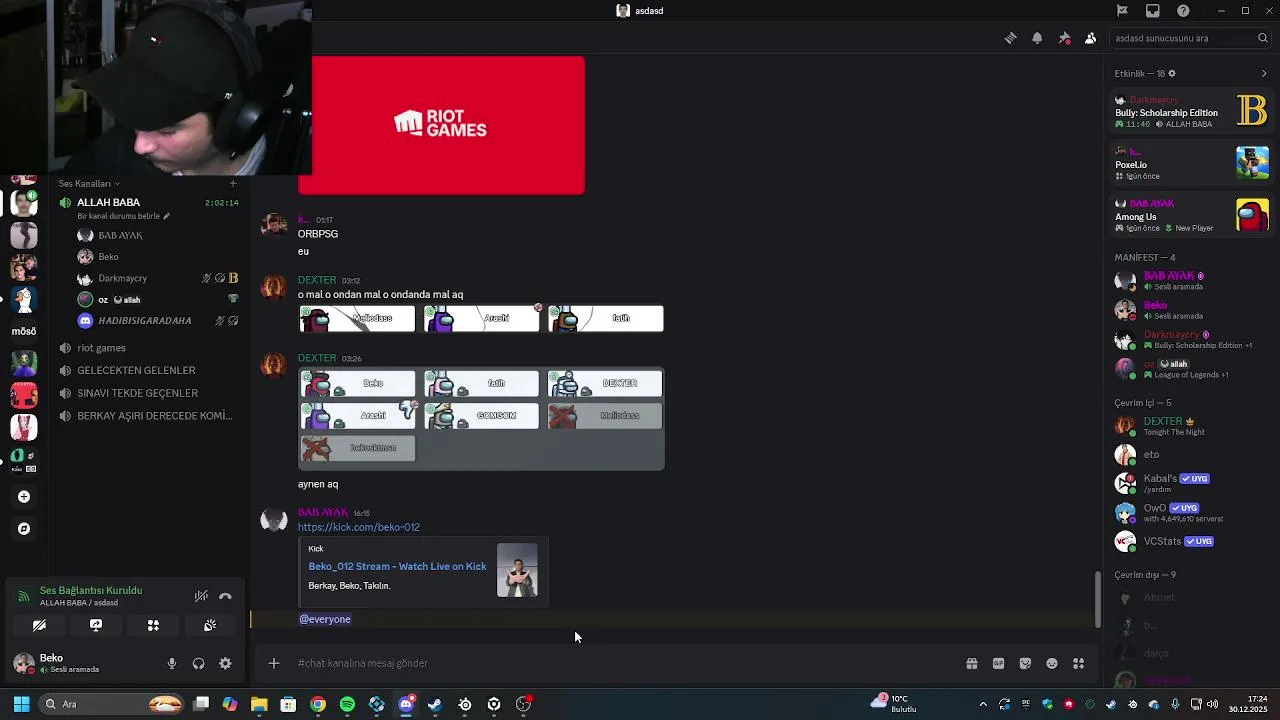
Task: Add a server with plus icon
Action: [24, 496]
